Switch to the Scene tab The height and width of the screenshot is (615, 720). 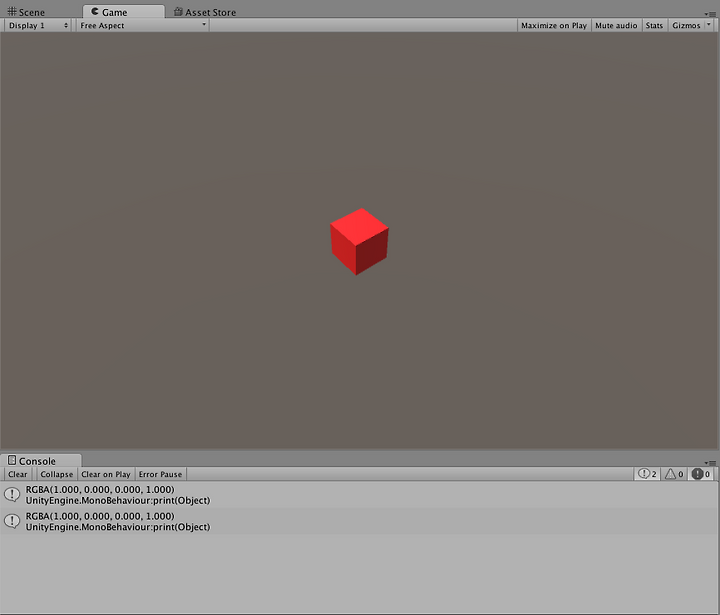pos(27,12)
